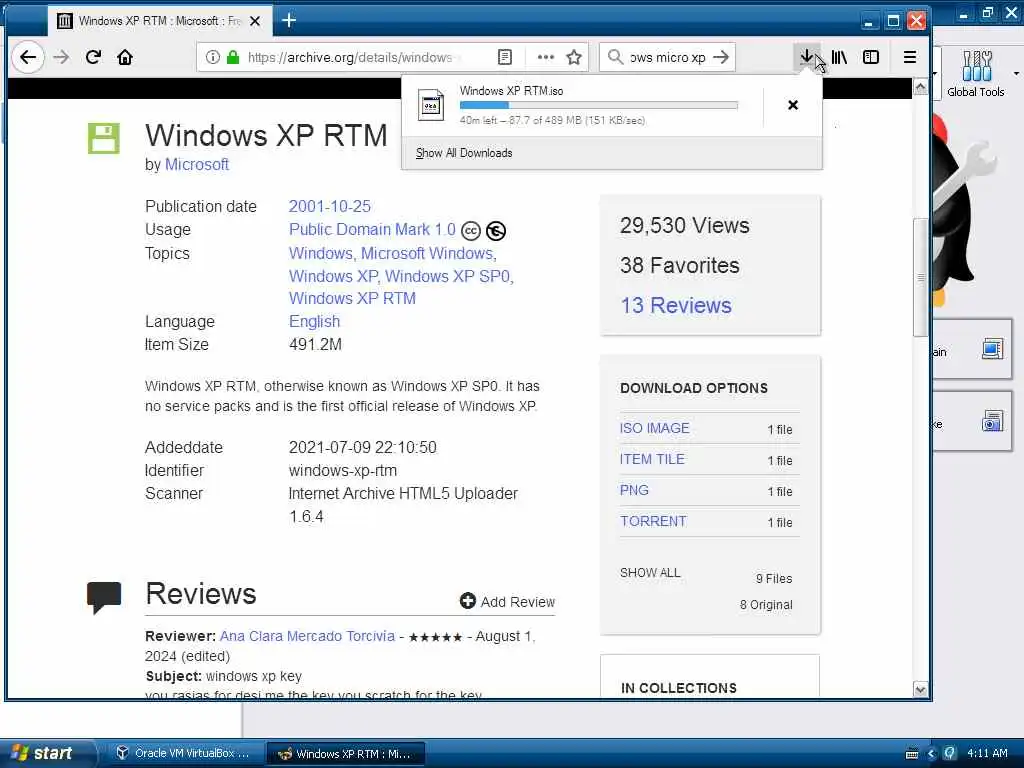Show sidebars using the sidebar icon

click(x=871, y=57)
